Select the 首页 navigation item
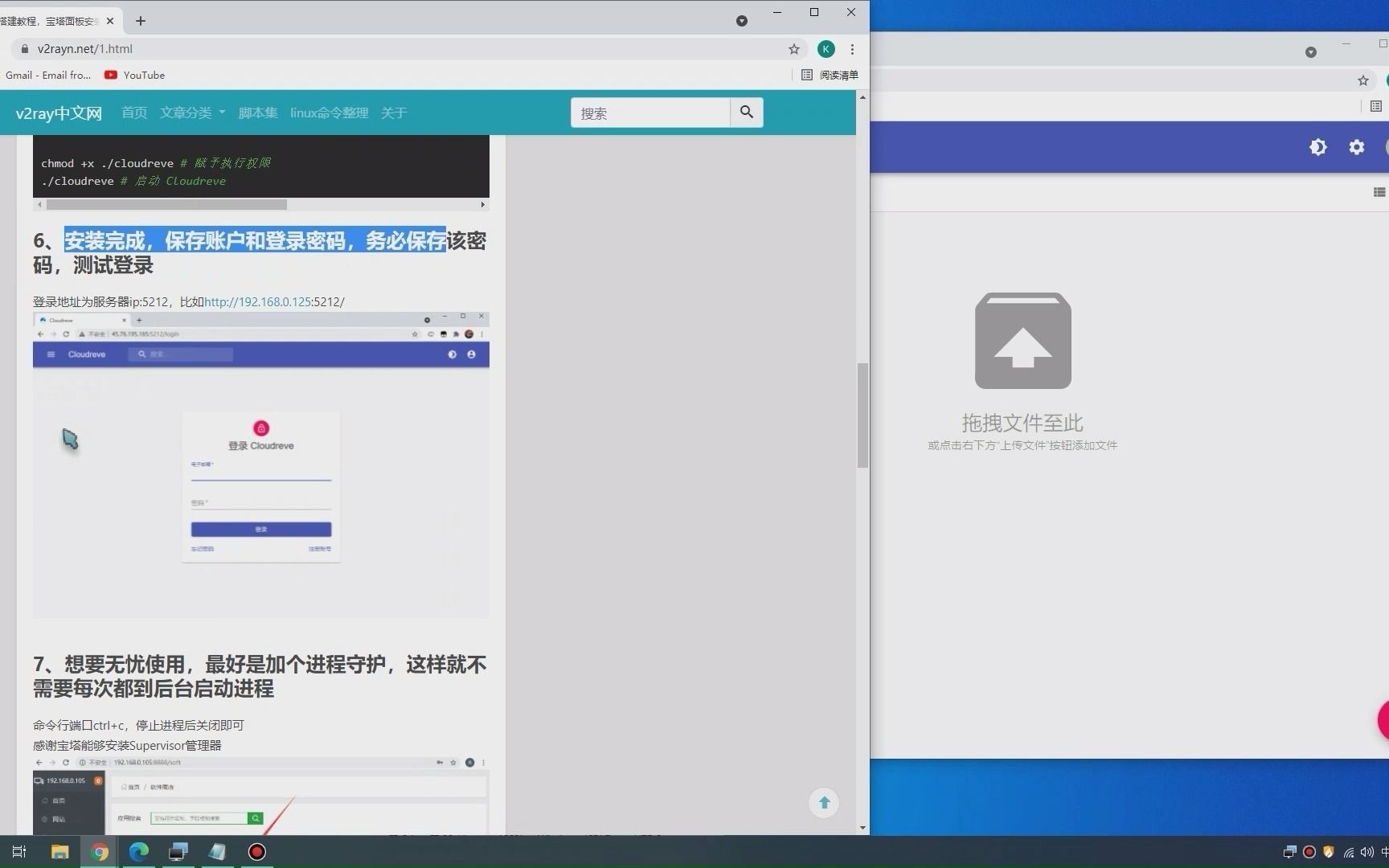The height and width of the screenshot is (868, 1389). 133,113
